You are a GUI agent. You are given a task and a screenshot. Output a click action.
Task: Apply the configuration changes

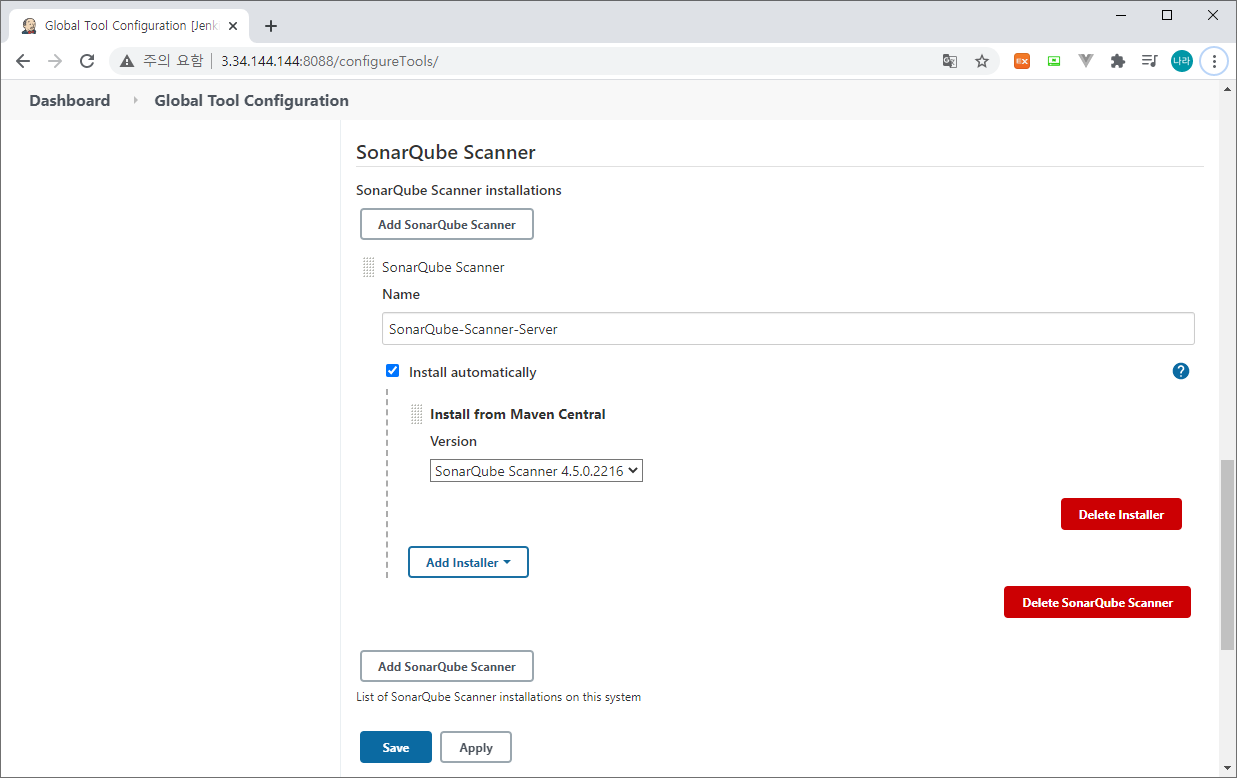coord(476,748)
